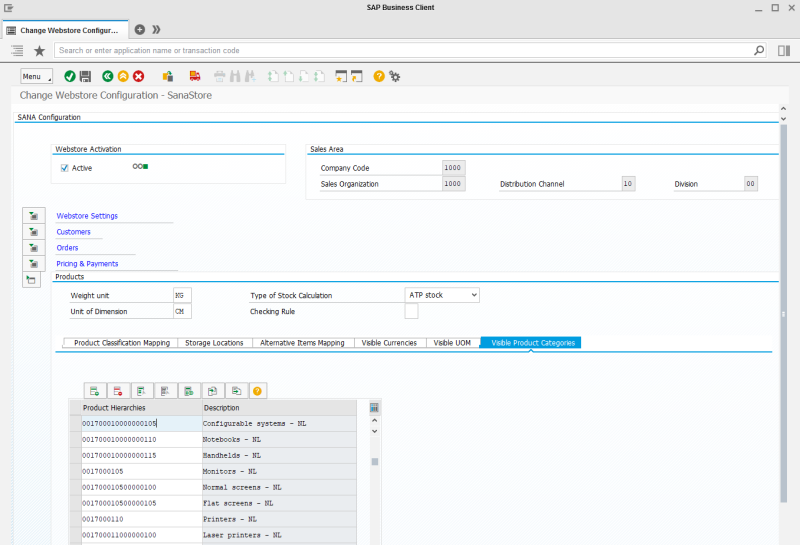Screen dimensions: 800x545
Task: Expand the Orders section
Action: (x=34, y=247)
